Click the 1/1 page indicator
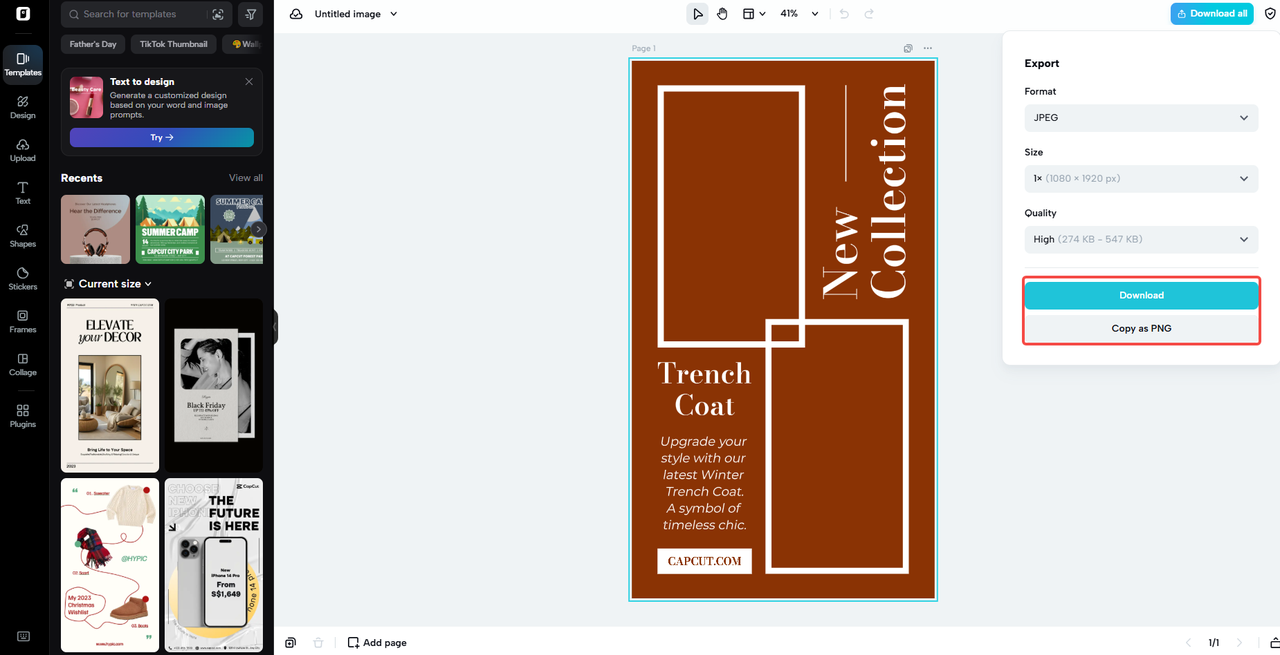Screen dimensions: 1280x655 1214,642
